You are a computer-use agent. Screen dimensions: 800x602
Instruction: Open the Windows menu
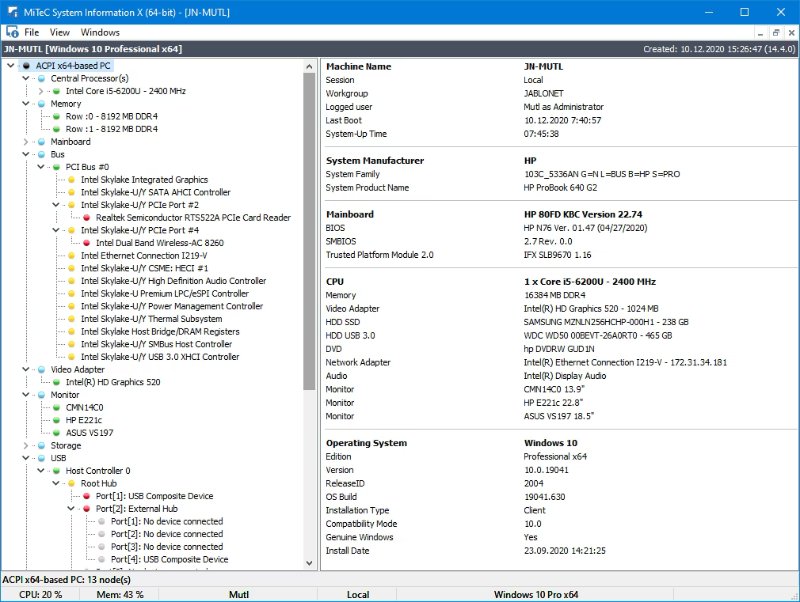pyautogui.click(x=100, y=32)
